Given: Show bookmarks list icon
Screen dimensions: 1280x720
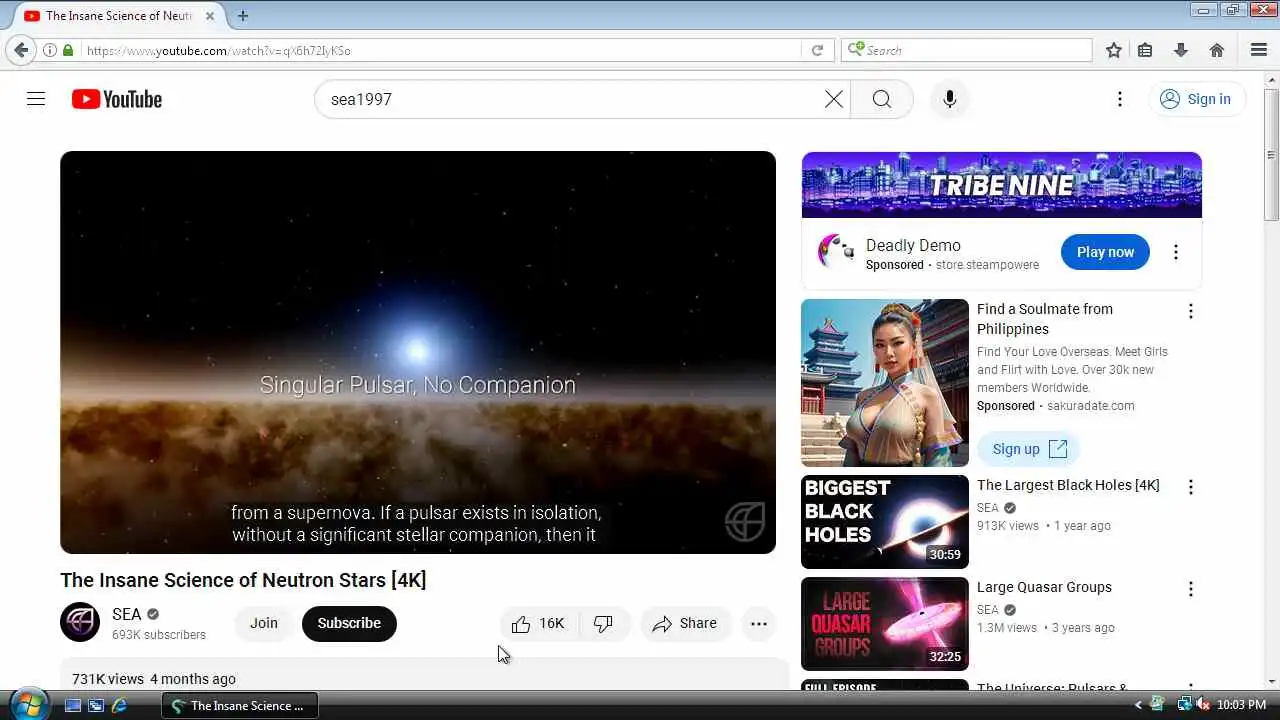Looking at the screenshot, I should coord(1146,50).
